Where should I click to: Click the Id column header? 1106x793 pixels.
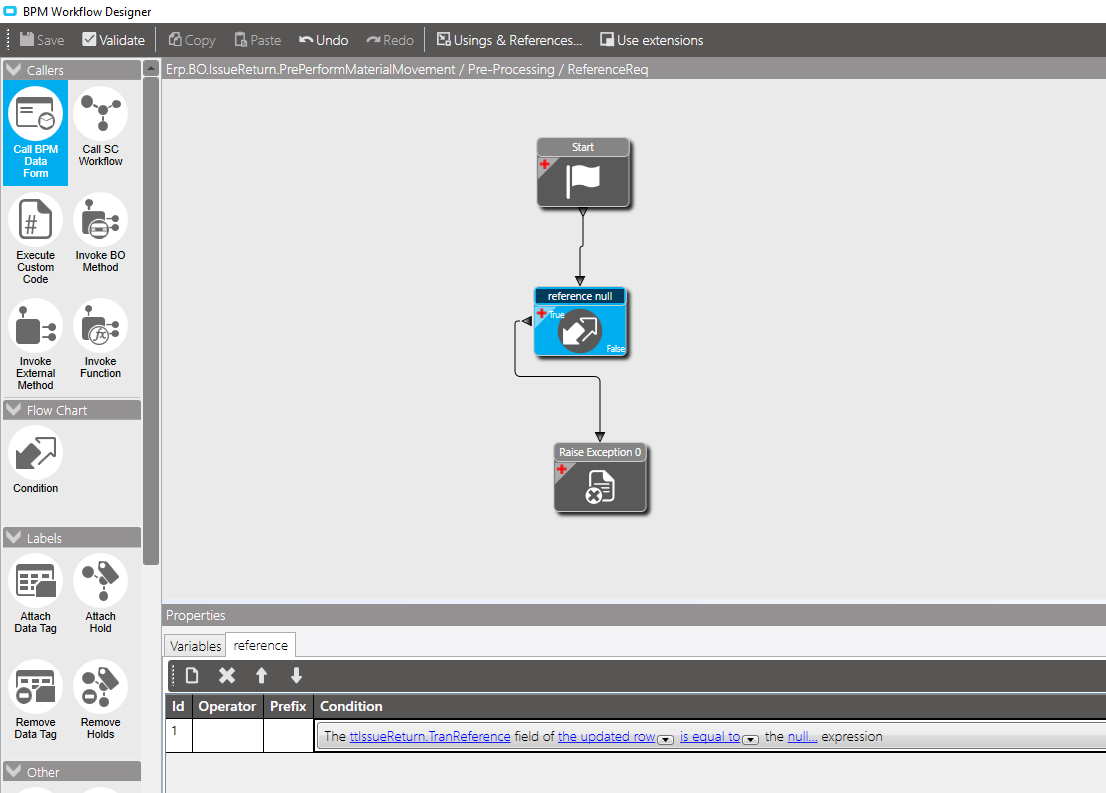(178, 706)
